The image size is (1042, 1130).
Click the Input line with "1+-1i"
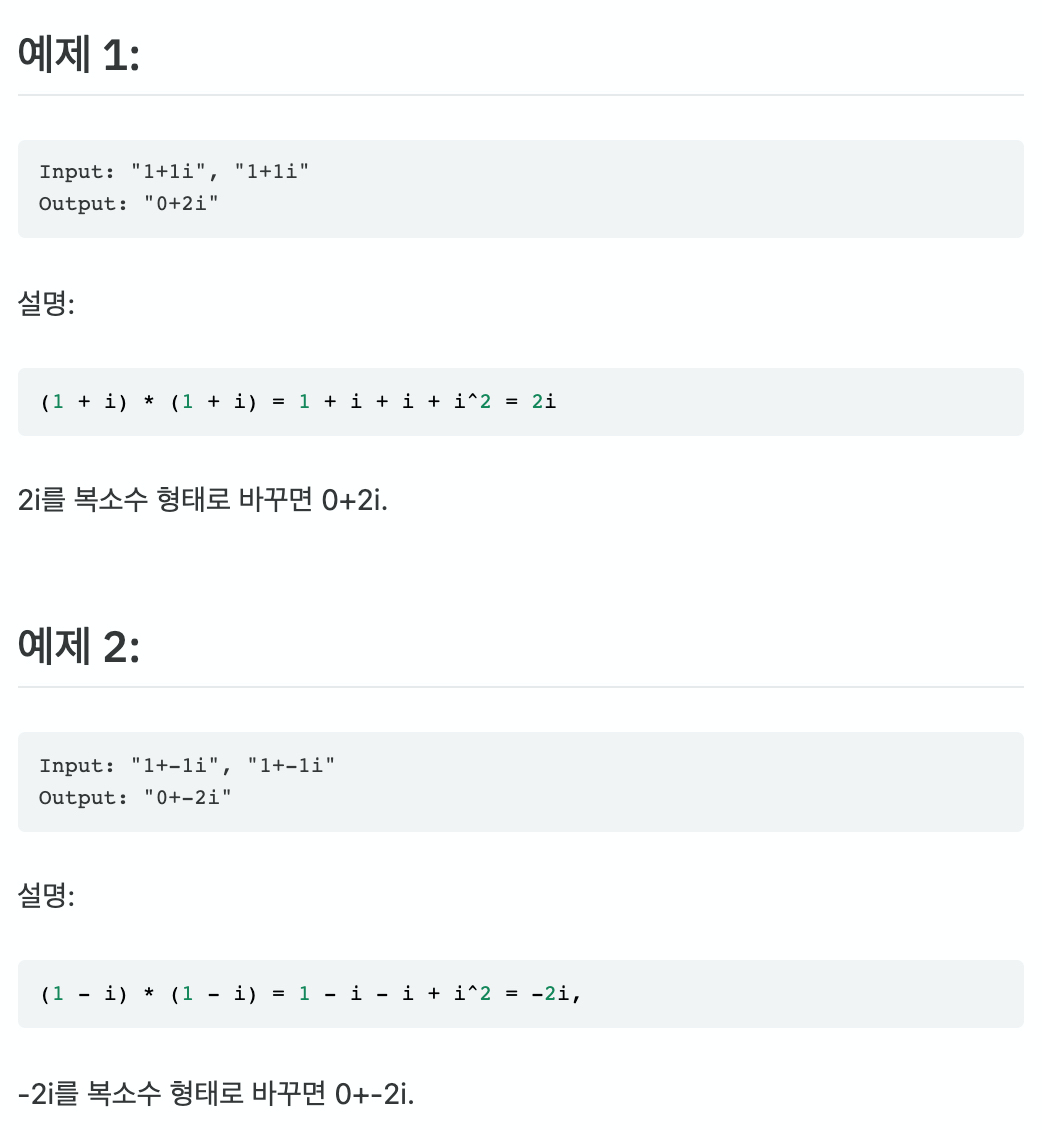187,765
